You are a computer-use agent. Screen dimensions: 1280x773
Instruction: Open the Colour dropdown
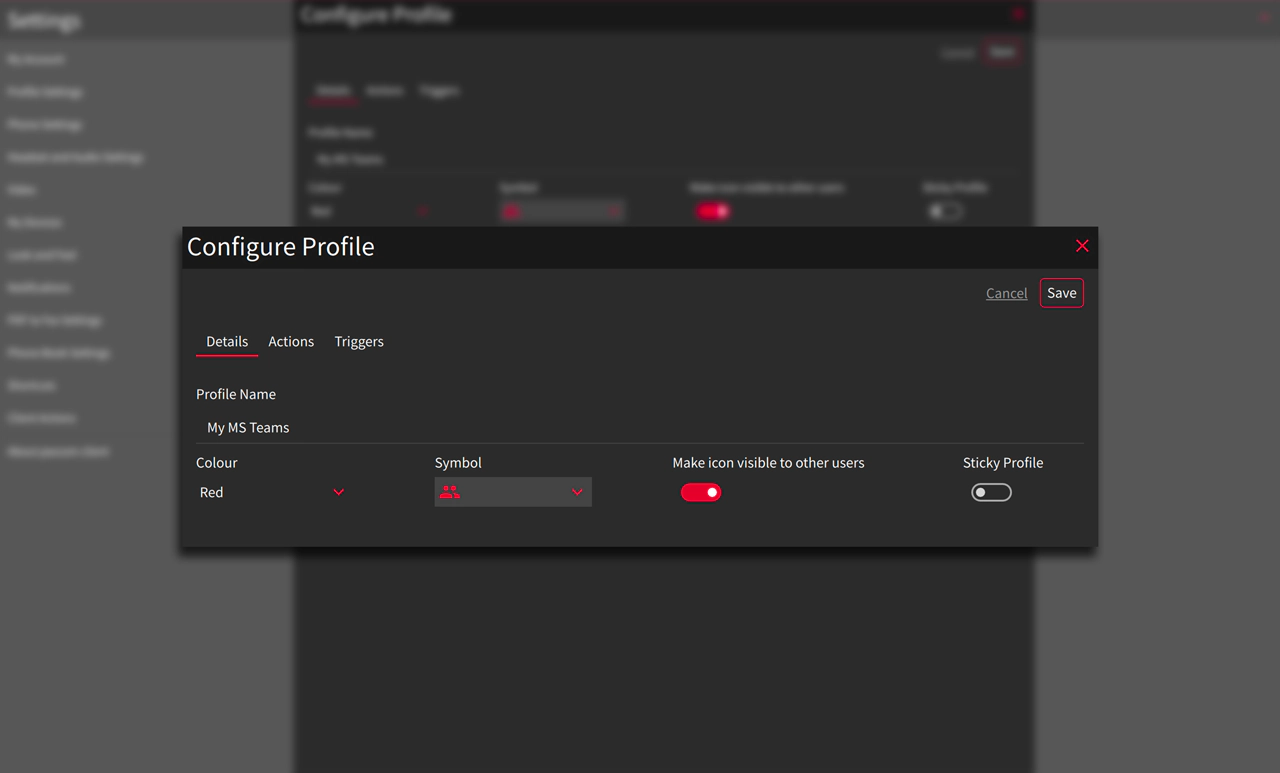point(270,491)
